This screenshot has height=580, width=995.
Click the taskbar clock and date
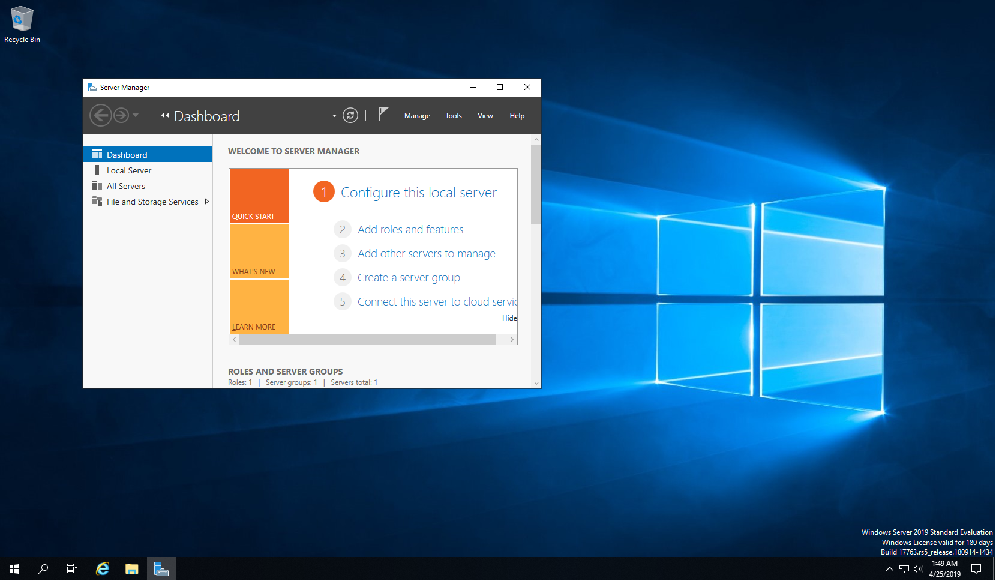pos(945,569)
